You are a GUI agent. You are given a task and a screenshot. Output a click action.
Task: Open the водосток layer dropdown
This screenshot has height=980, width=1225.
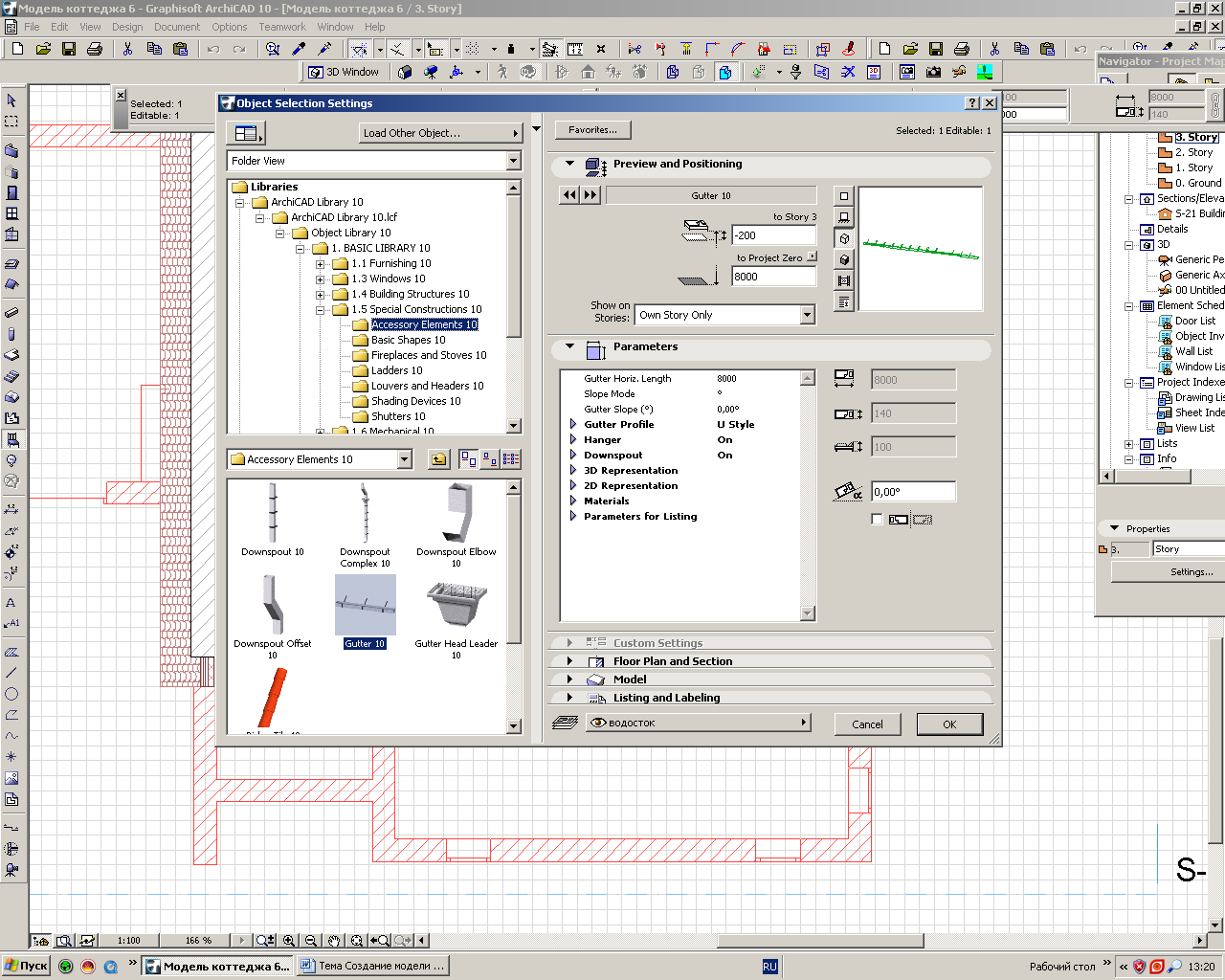point(699,723)
